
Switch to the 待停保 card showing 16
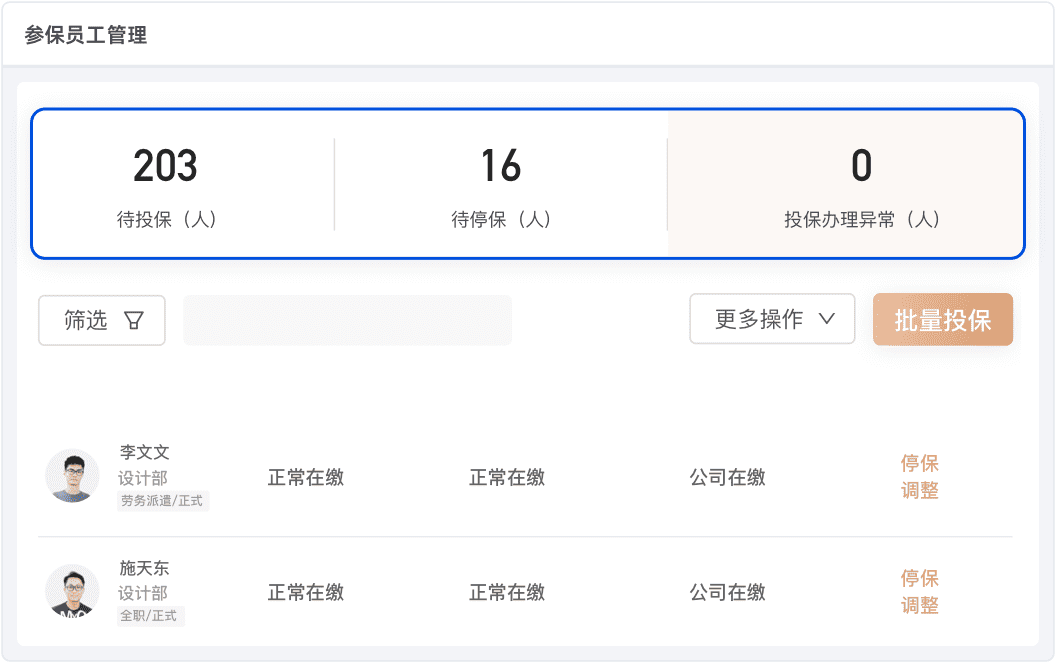point(501,184)
